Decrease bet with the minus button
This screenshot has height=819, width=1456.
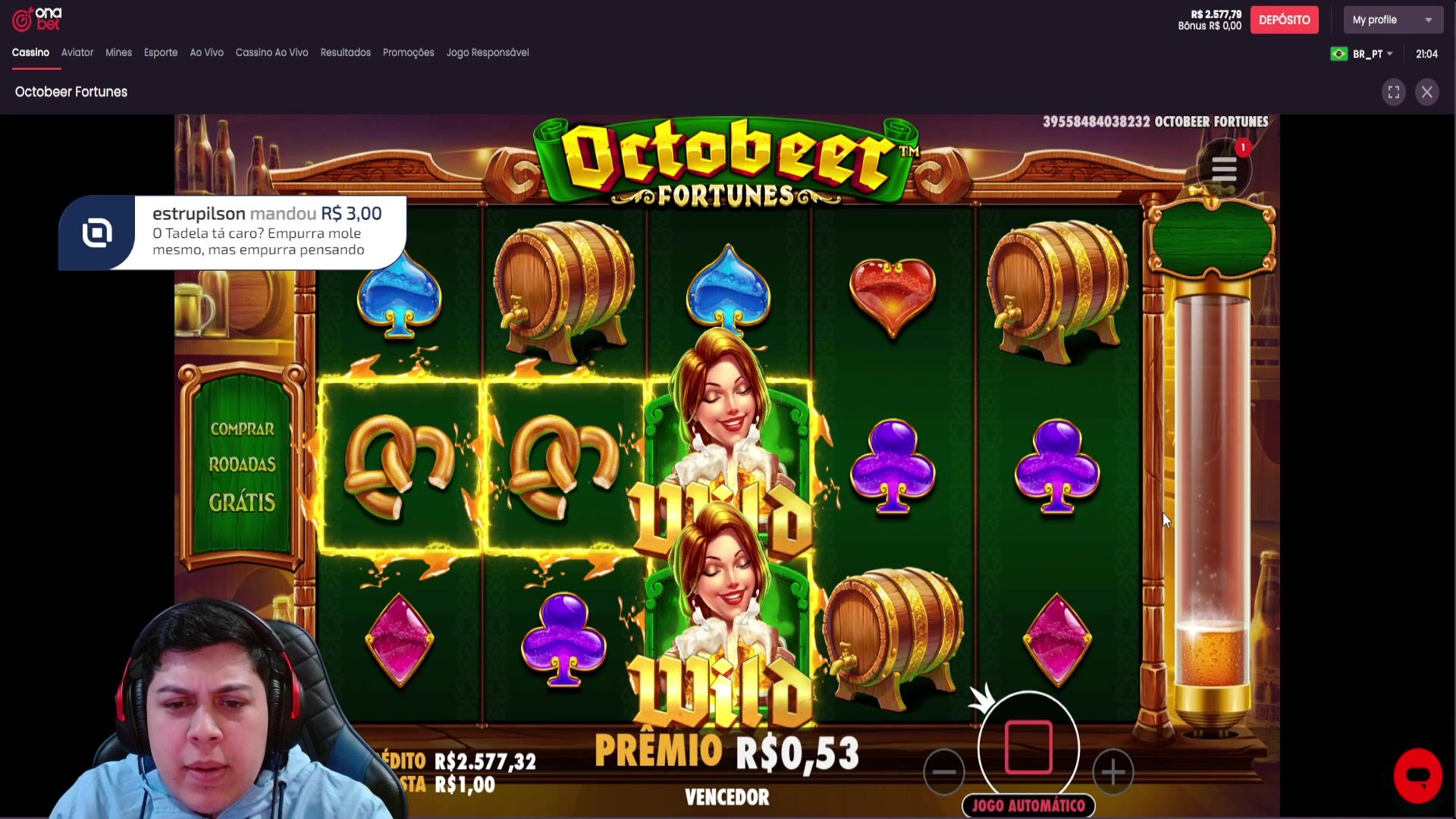[944, 772]
